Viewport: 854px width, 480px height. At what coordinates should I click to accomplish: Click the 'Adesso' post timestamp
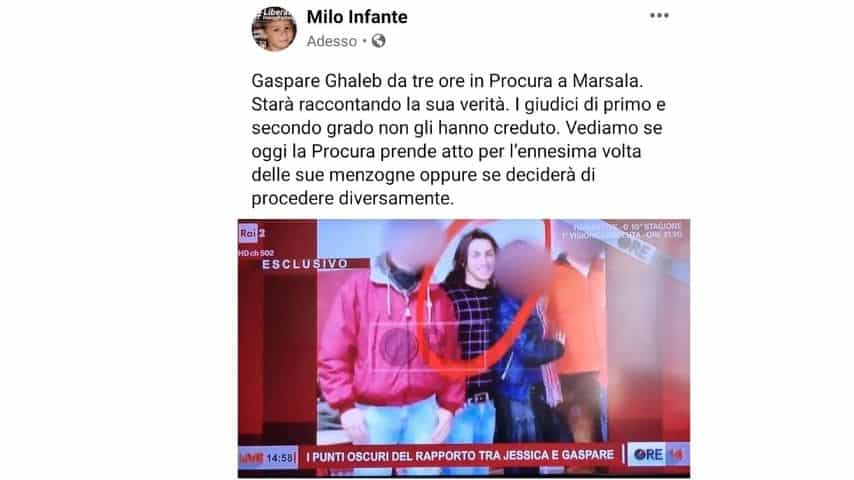332,41
